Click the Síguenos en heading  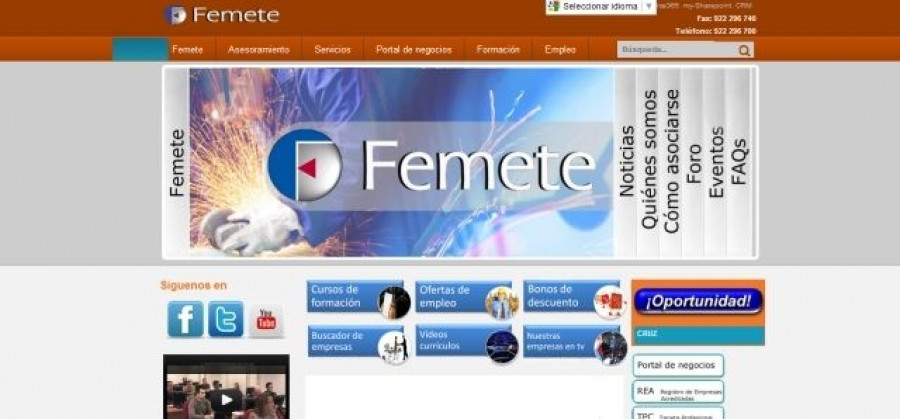pos(193,285)
